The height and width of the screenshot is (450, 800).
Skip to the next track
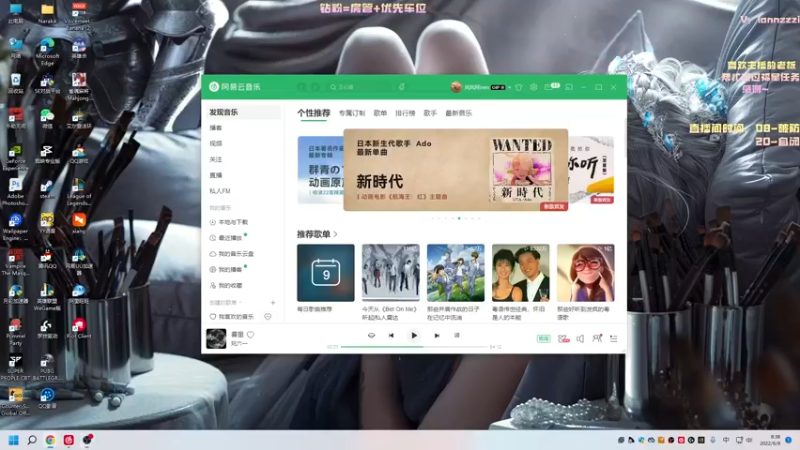[x=437, y=335]
